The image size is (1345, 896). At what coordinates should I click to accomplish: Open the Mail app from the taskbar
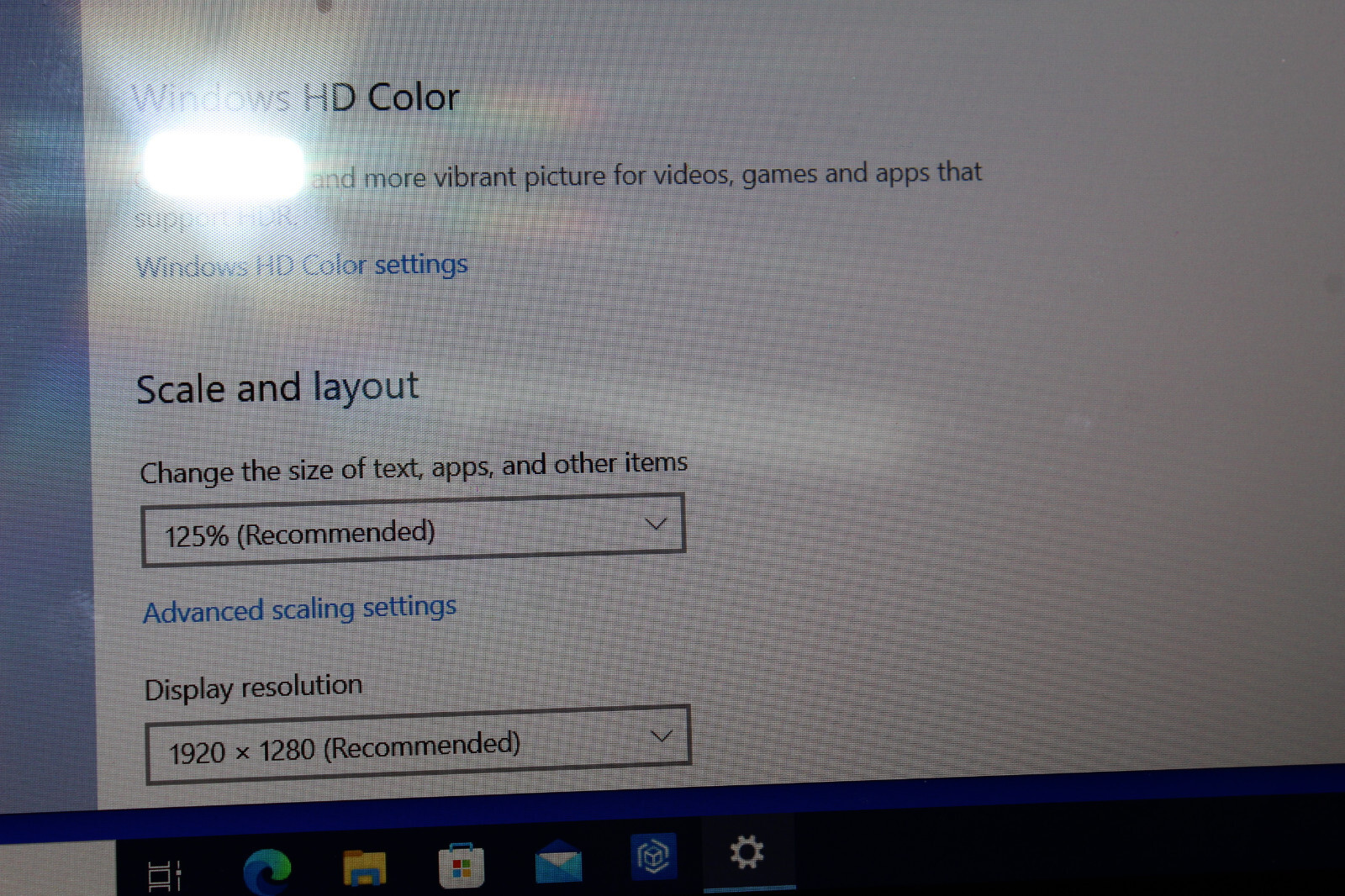pos(559,862)
